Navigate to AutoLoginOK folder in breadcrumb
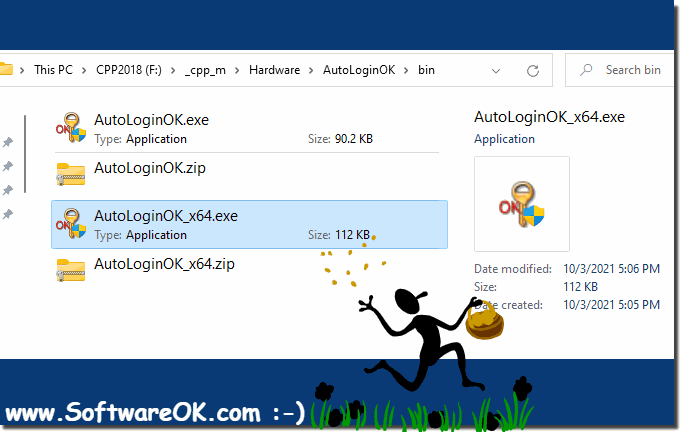The image size is (681, 432). tap(359, 70)
